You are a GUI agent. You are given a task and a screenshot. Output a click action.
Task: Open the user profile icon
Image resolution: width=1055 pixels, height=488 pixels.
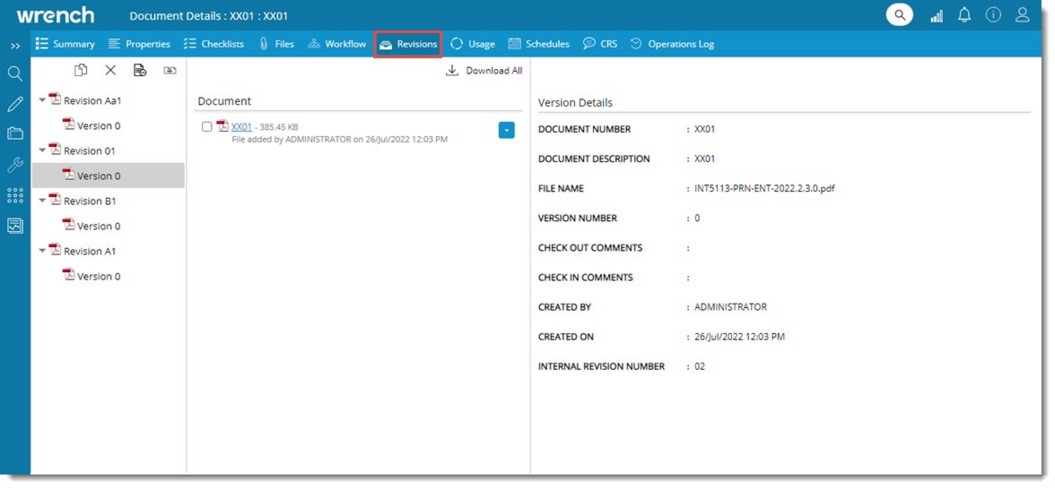coord(1022,15)
